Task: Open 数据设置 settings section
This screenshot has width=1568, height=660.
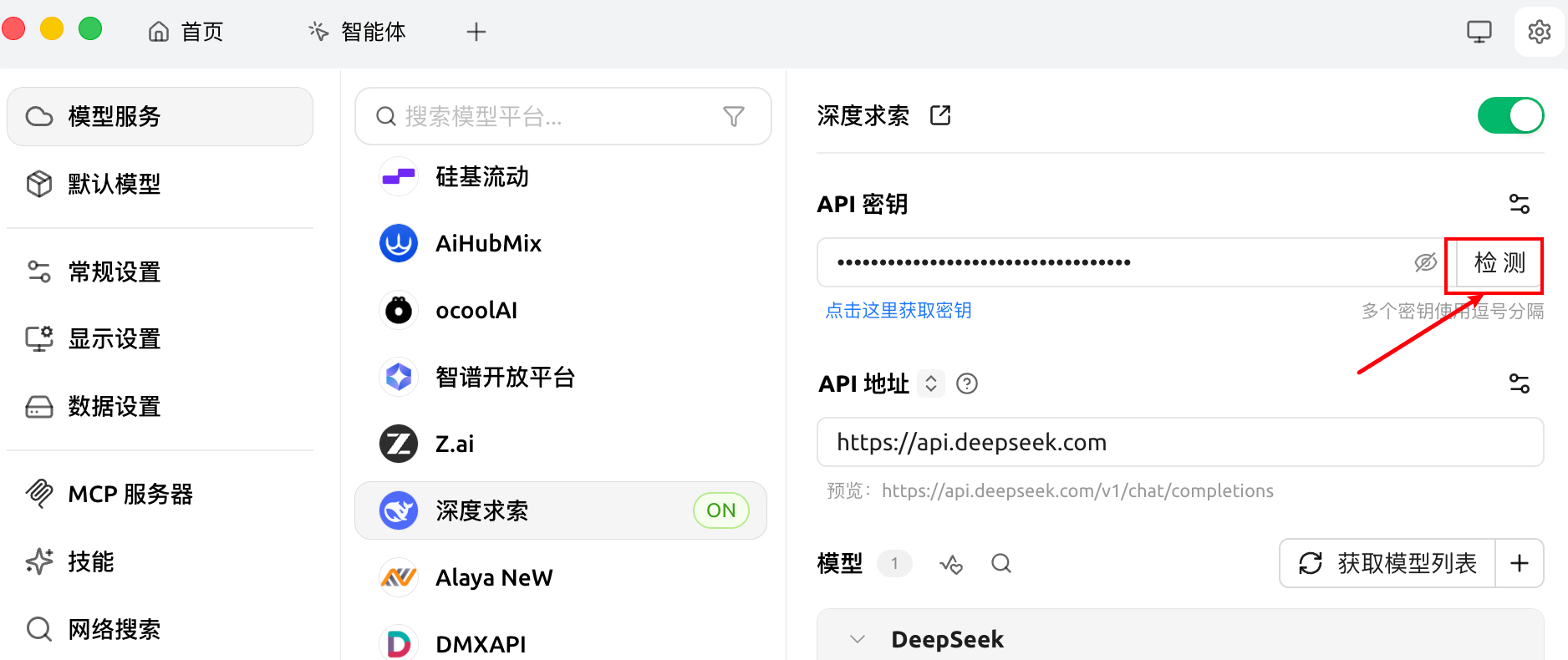Action: (160, 406)
